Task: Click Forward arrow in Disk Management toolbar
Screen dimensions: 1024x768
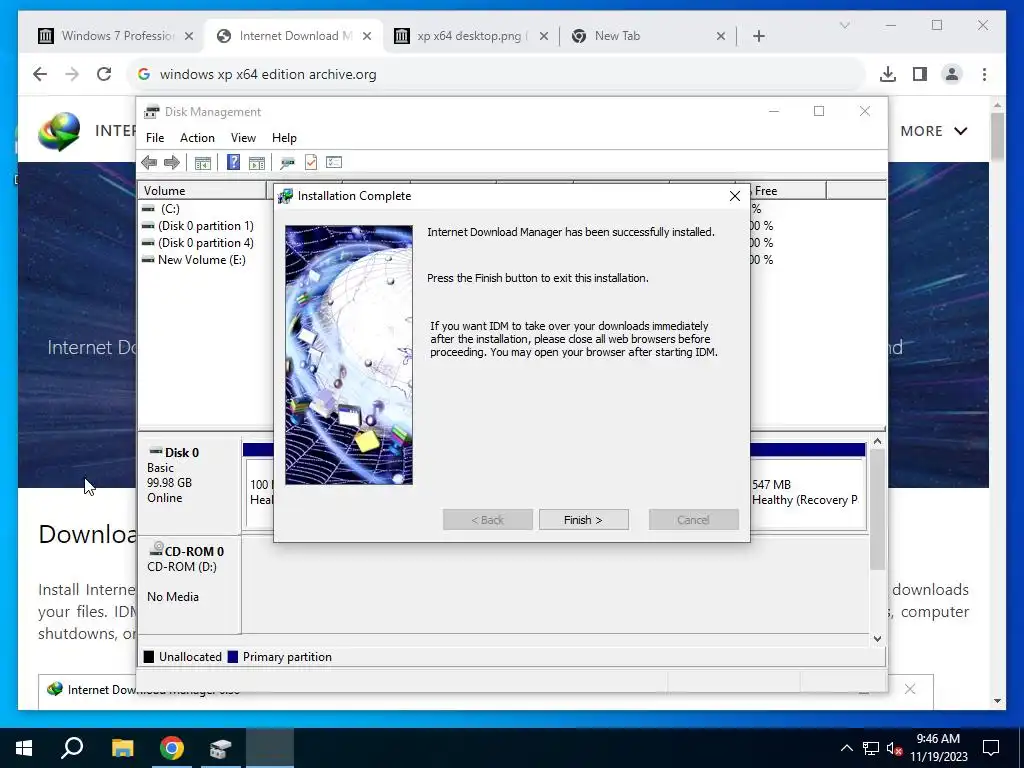Action: (x=172, y=163)
